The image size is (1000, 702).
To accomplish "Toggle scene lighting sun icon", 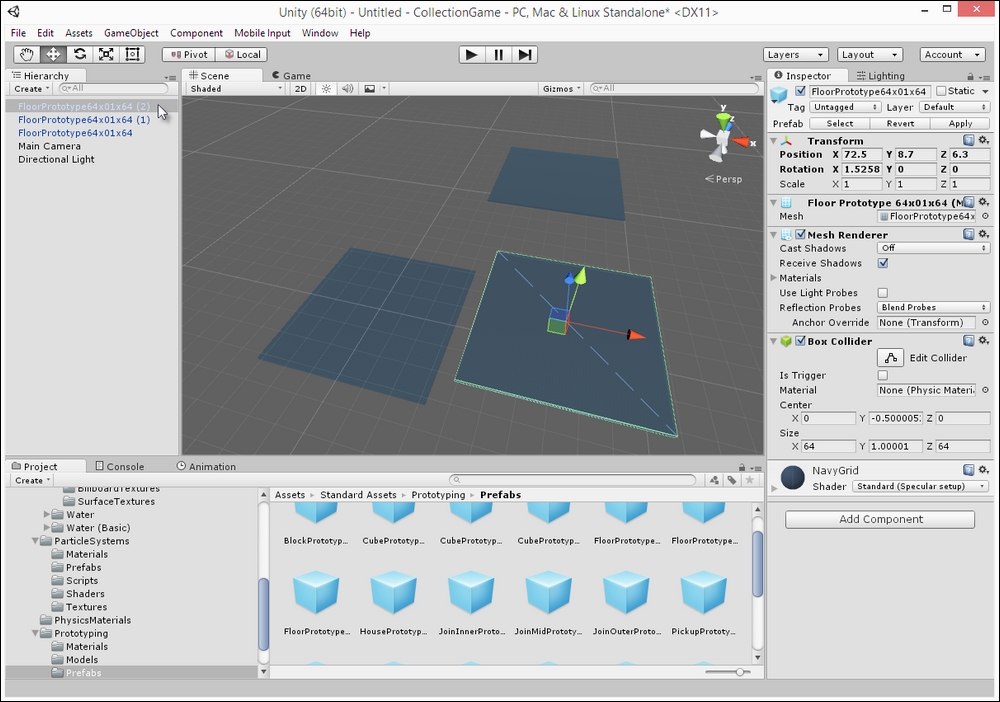I will pyautogui.click(x=326, y=89).
